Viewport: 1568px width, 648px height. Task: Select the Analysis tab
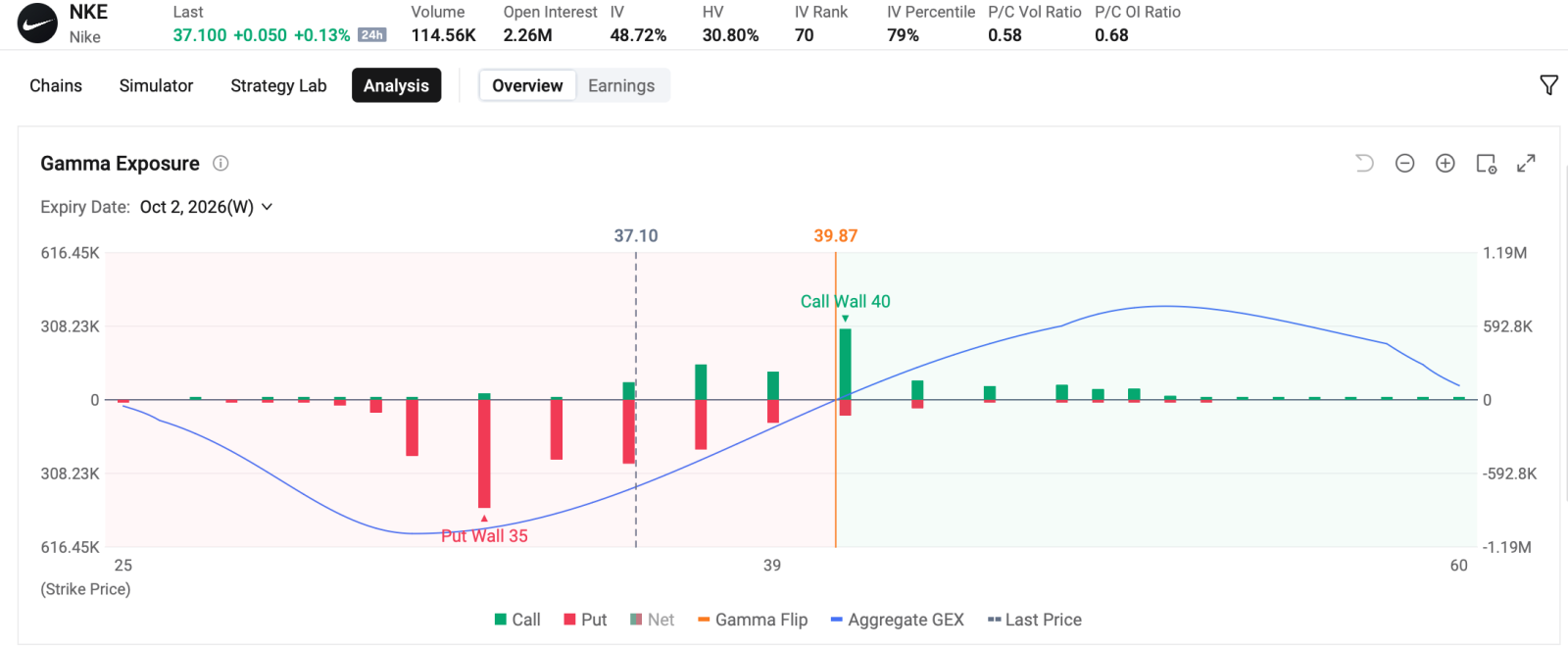(396, 85)
